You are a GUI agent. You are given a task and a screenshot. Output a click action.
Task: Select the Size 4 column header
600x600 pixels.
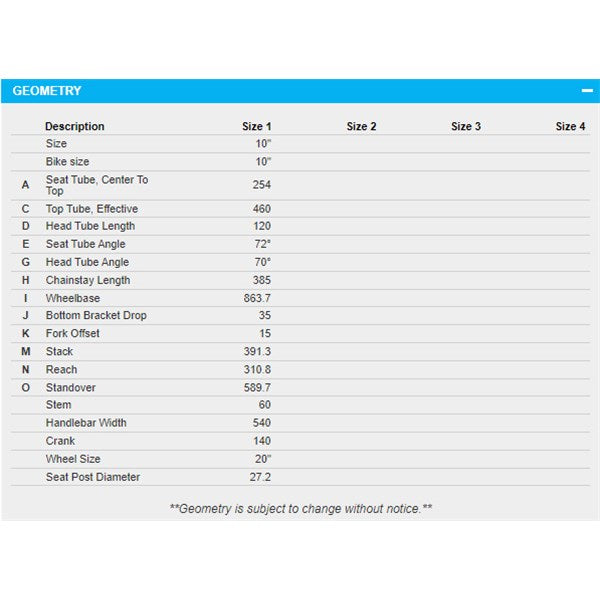[570, 127]
